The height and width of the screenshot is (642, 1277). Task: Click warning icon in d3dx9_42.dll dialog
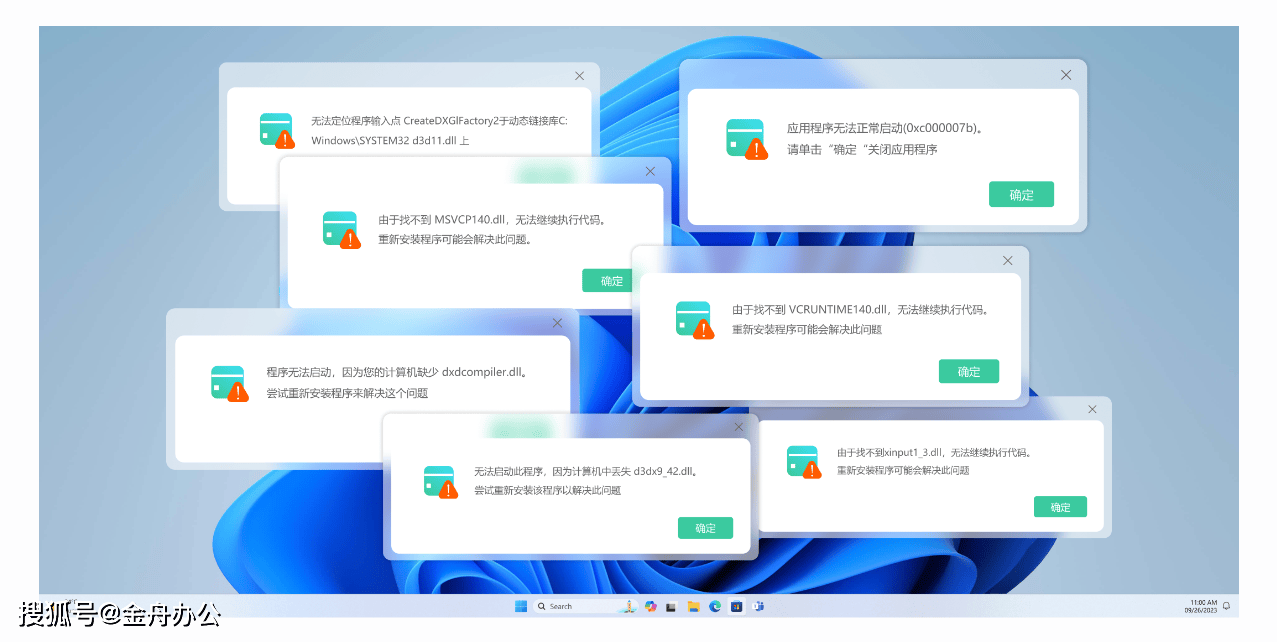click(441, 482)
